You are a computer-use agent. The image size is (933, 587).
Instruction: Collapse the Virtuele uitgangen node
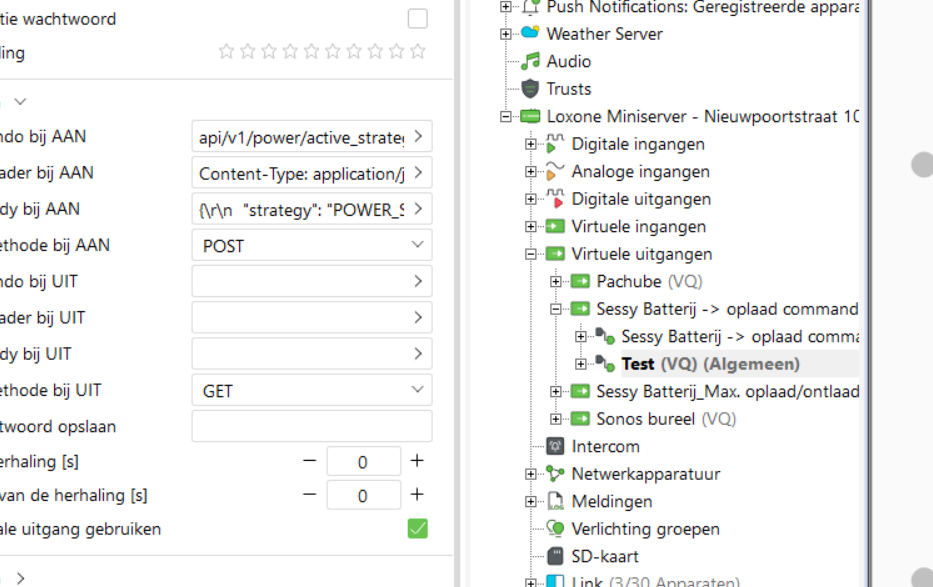tap(531, 254)
